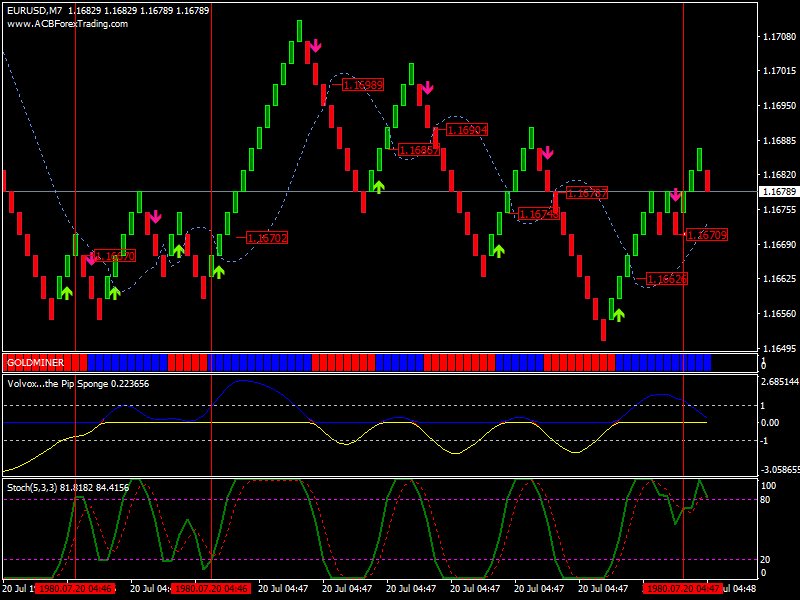Select the leftmost green up arrow on the chart
Image resolution: width=800 pixels, height=600 pixels.
(x=66, y=292)
